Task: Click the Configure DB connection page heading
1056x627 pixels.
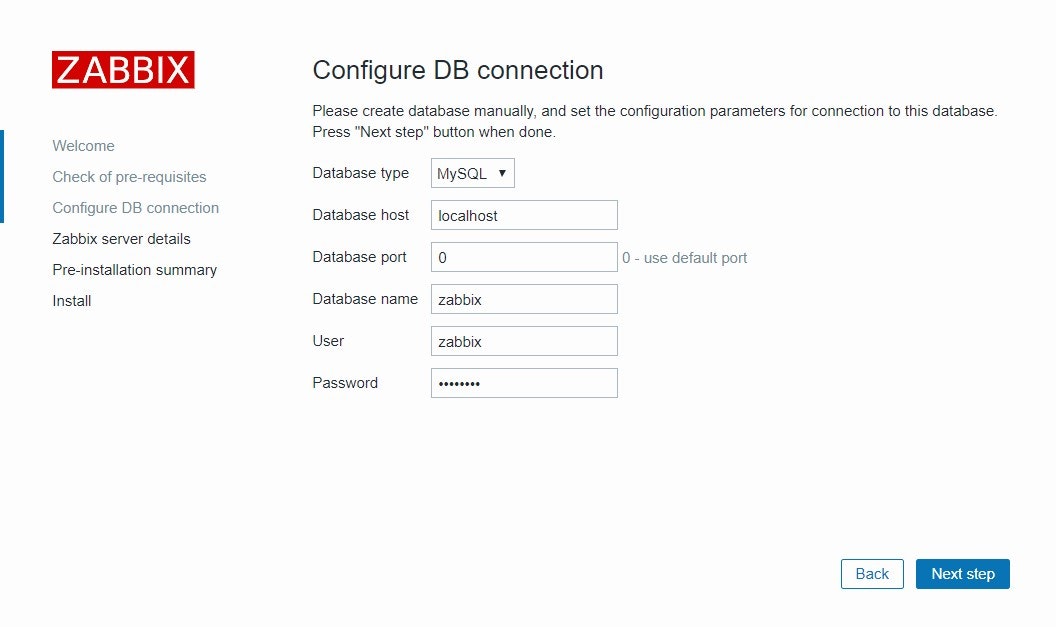Action: click(458, 70)
